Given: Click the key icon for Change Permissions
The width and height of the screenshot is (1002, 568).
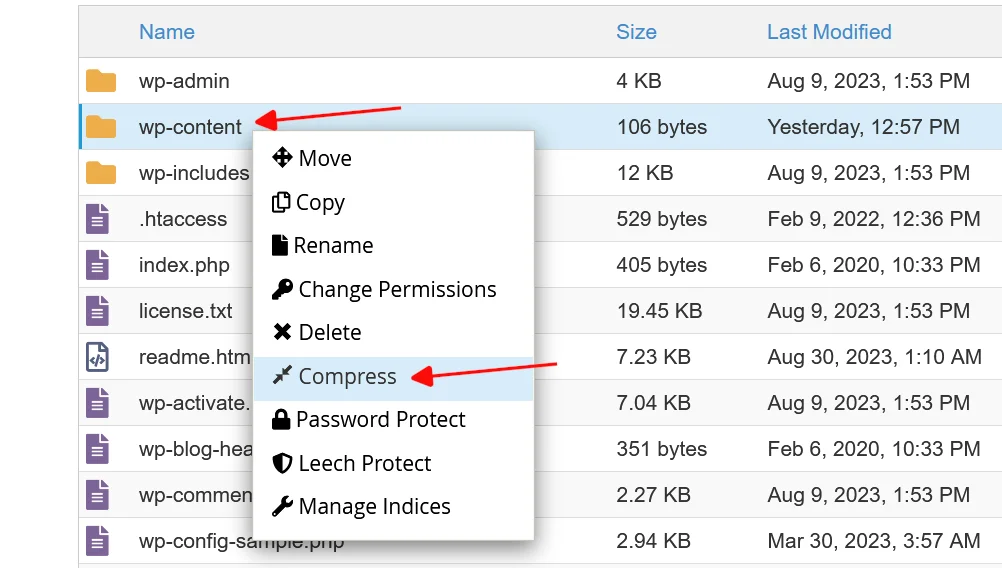Looking at the screenshot, I should 282,289.
